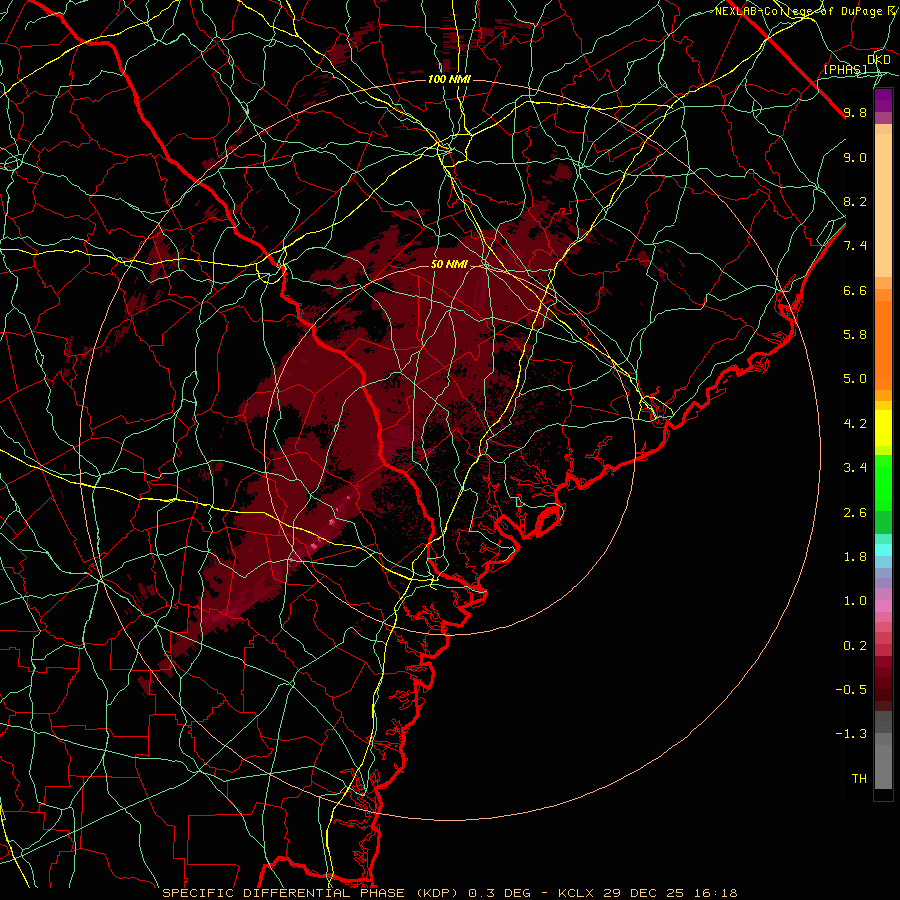This screenshot has width=900, height=900.
Task: Click the 9.8 scale value
Action: (x=855, y=112)
